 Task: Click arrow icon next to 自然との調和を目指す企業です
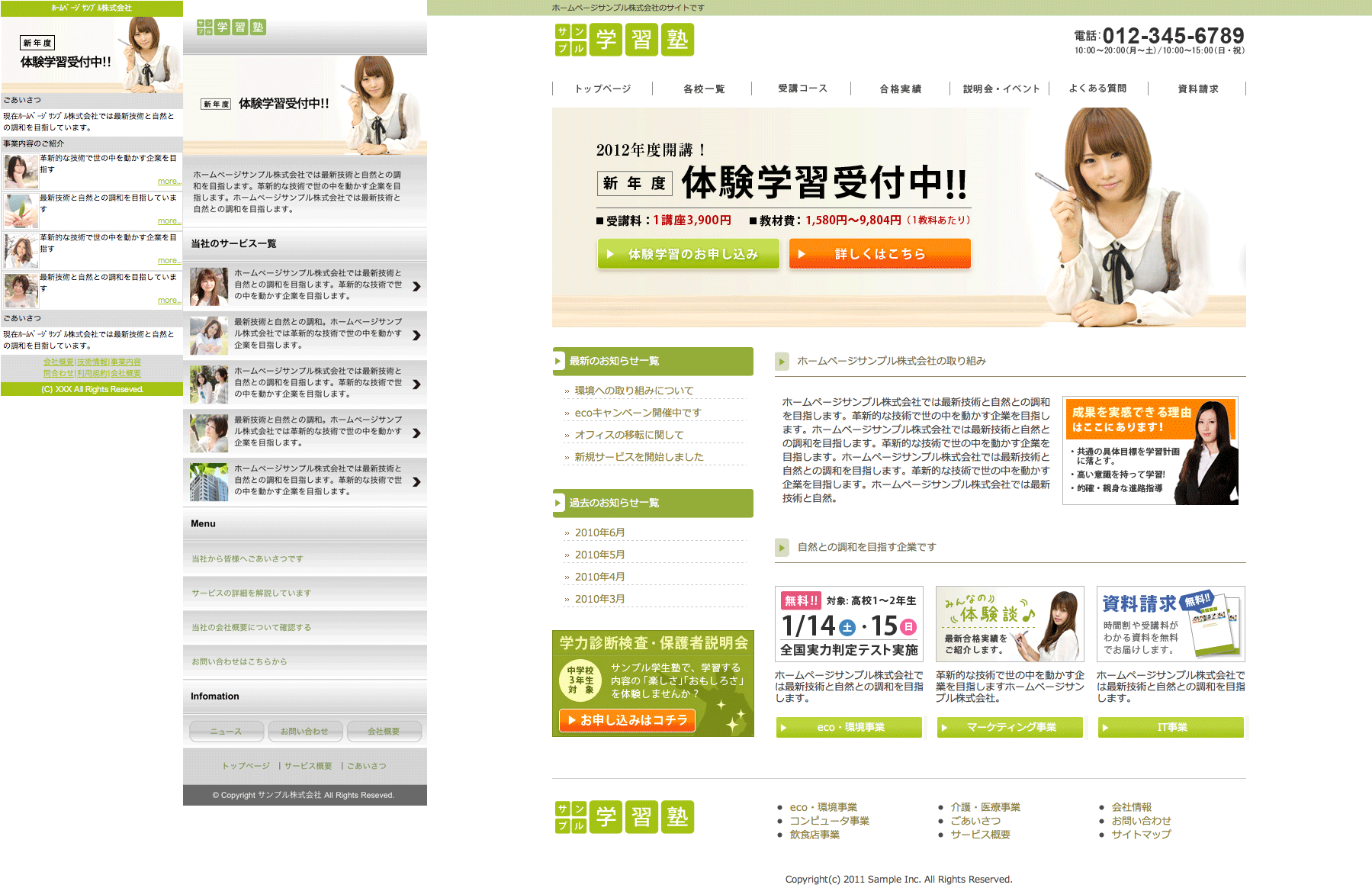[x=782, y=548]
